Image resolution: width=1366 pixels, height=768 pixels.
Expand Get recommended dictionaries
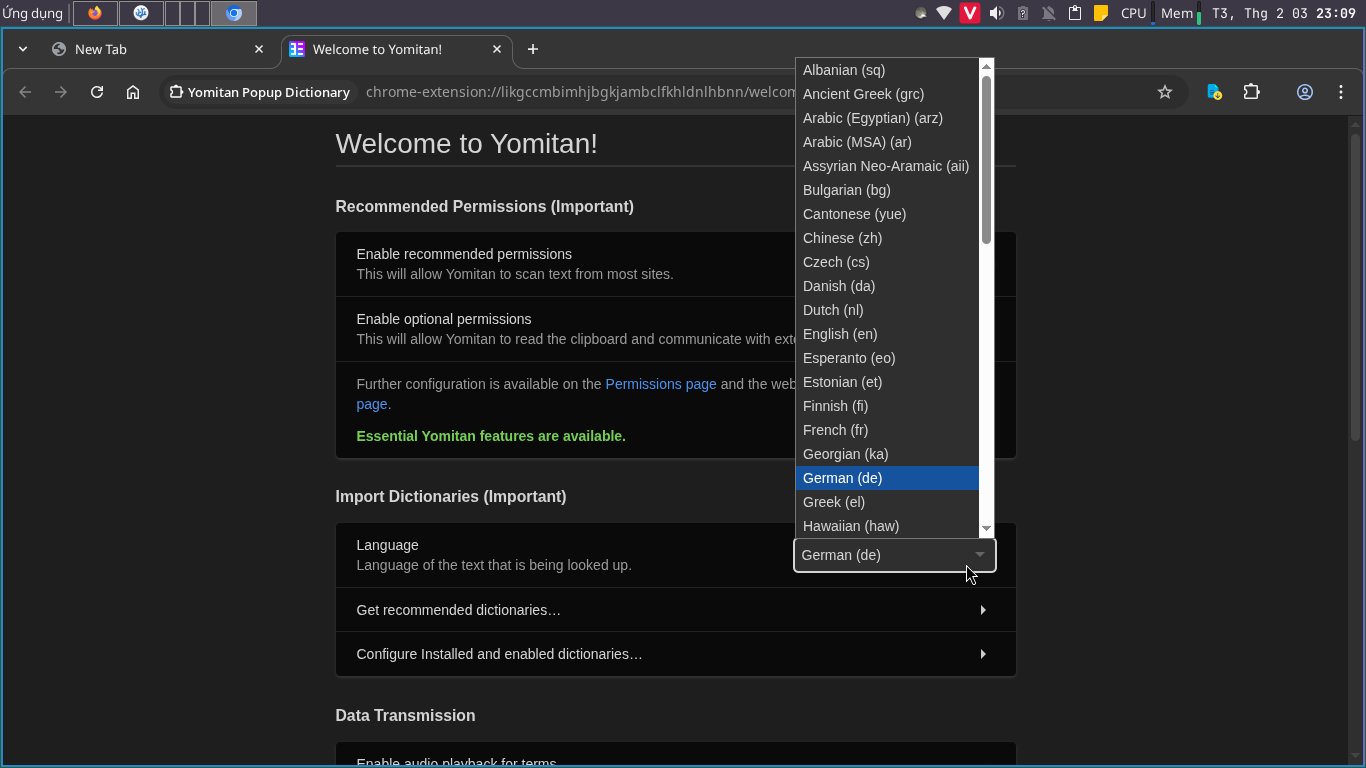[x=675, y=610]
